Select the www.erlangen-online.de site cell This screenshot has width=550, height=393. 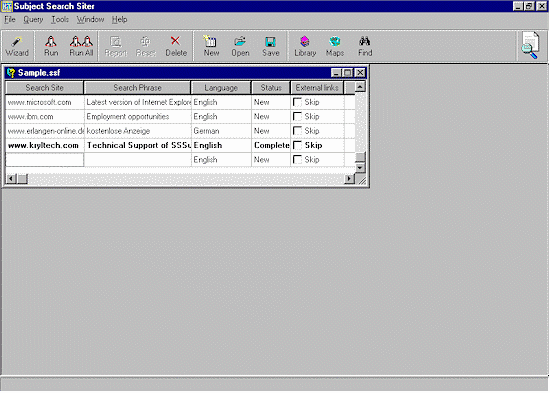45,131
